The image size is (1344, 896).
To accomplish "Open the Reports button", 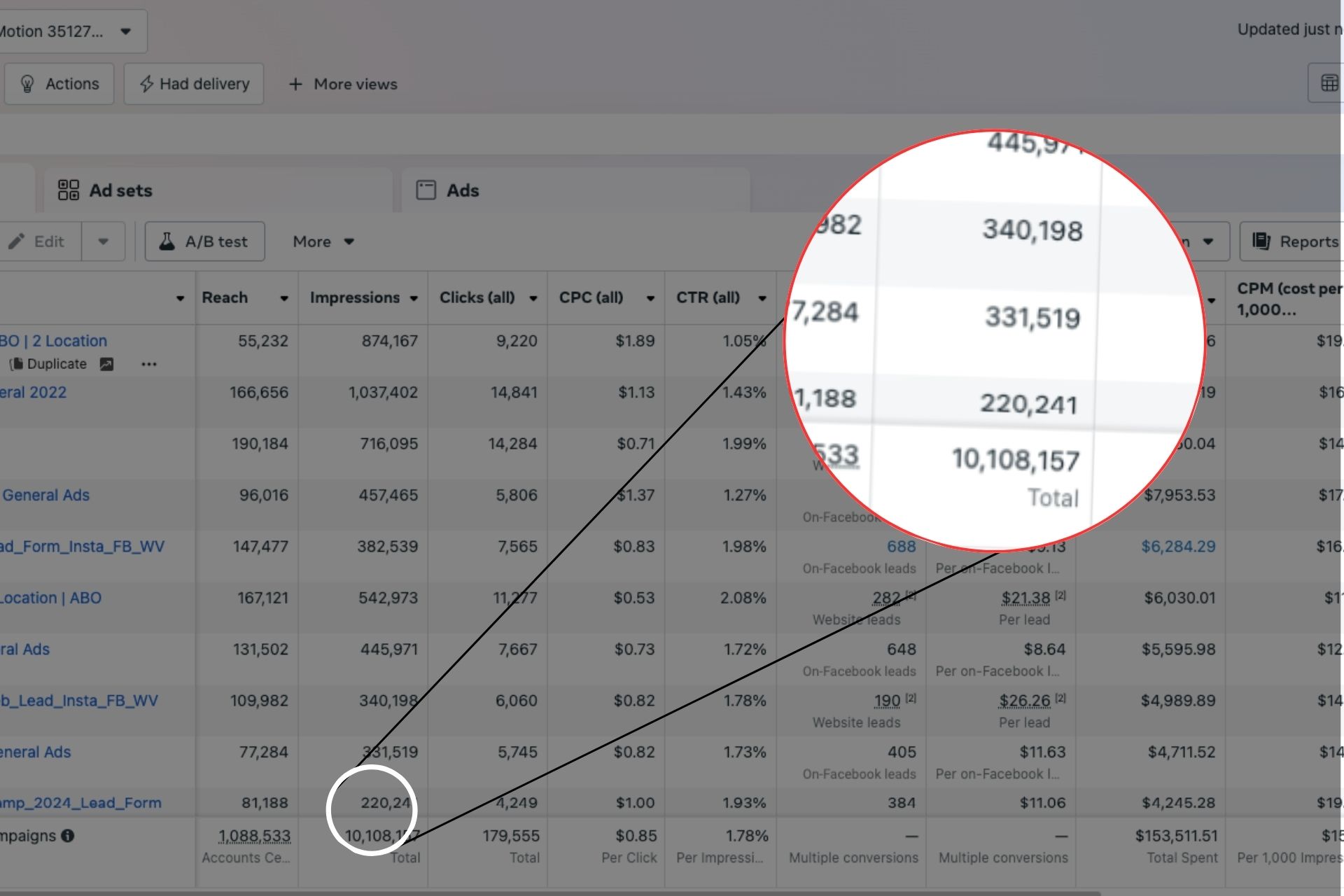I will pos(1295,241).
